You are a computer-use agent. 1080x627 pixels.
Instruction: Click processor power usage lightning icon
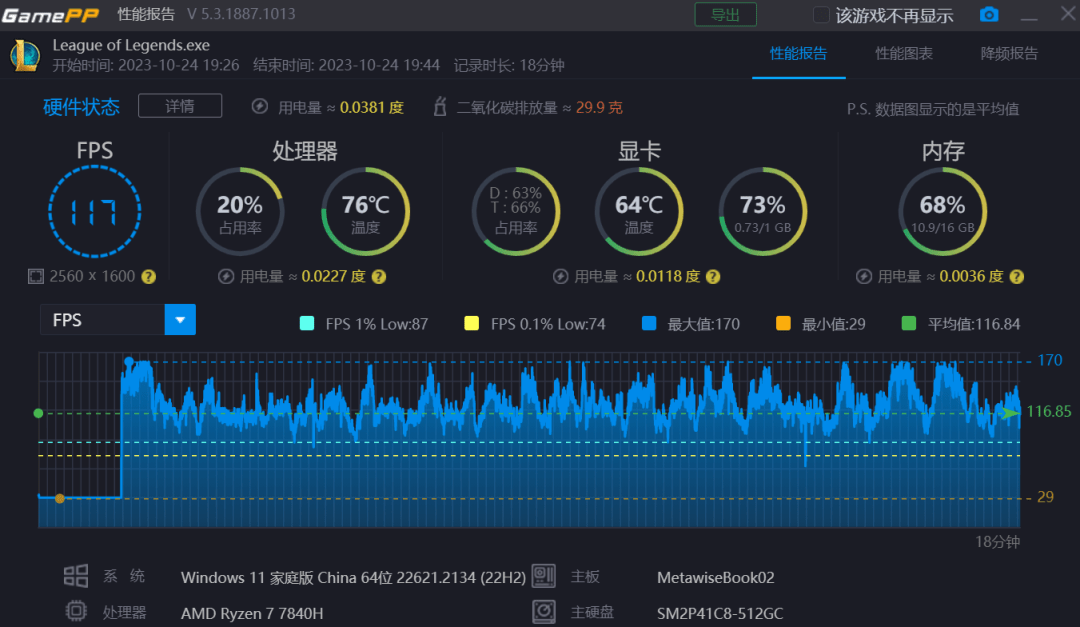click(226, 277)
